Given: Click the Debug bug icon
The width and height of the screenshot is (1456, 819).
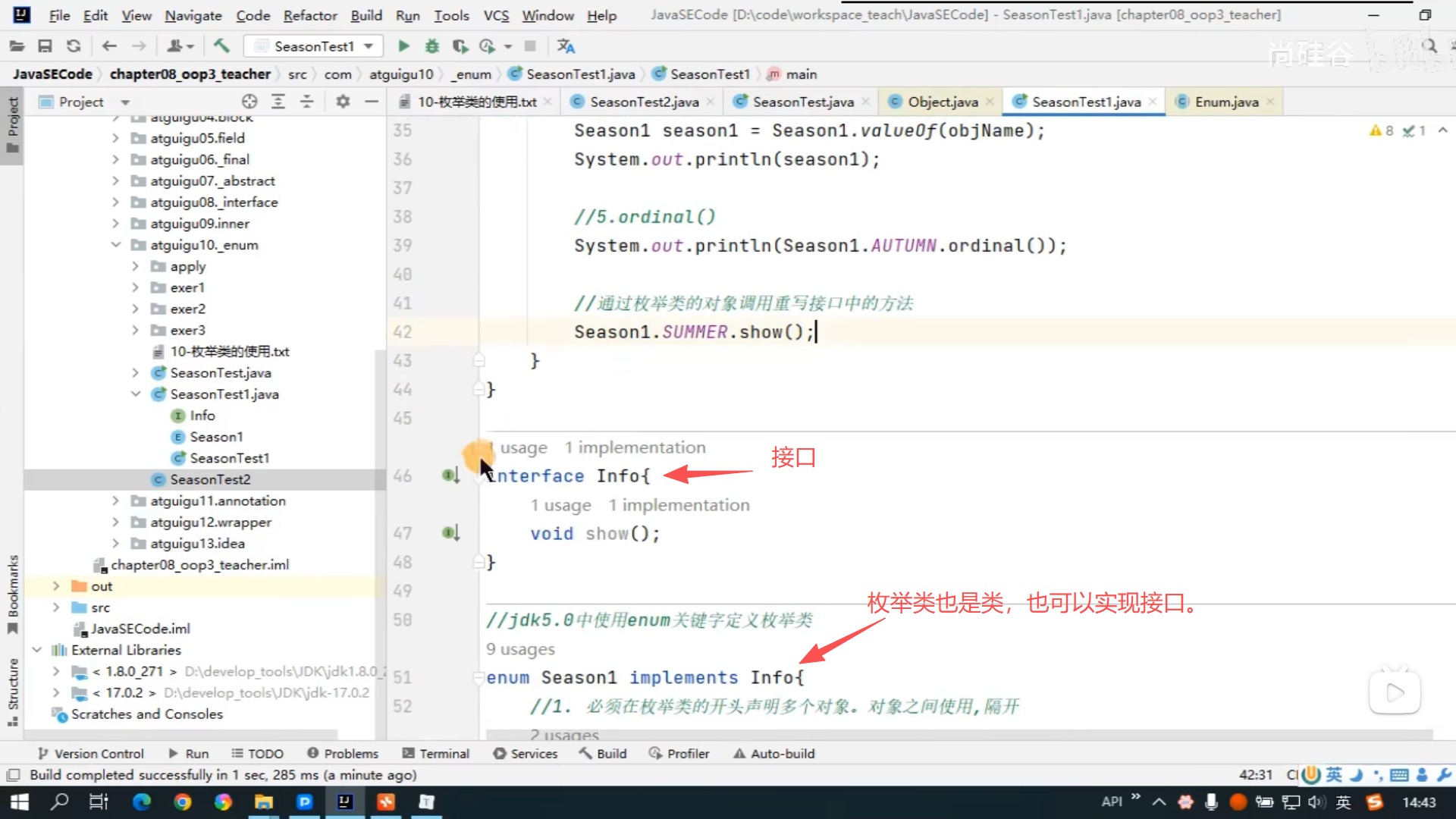Looking at the screenshot, I should tap(431, 46).
